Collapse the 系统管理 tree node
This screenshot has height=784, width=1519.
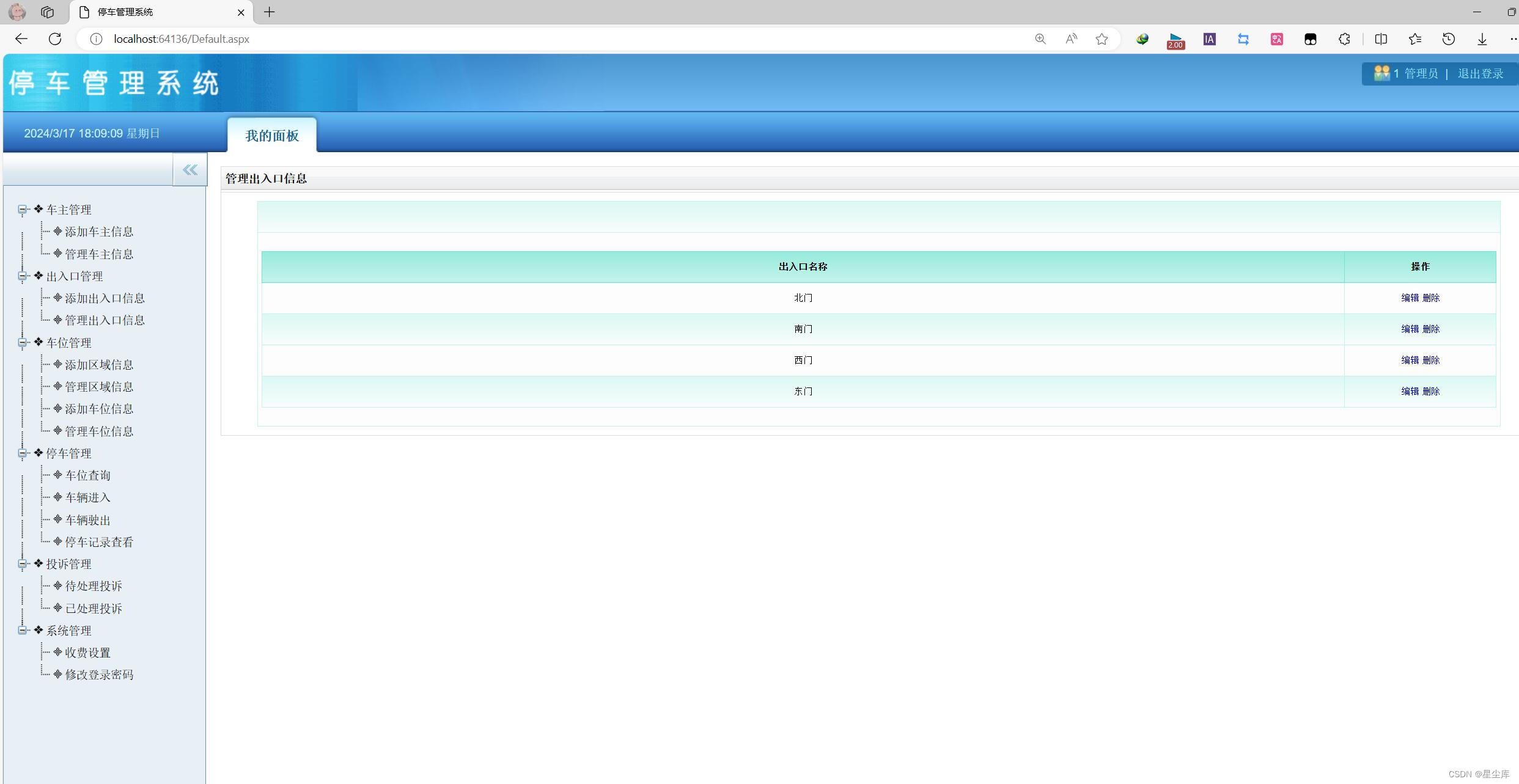coord(22,631)
